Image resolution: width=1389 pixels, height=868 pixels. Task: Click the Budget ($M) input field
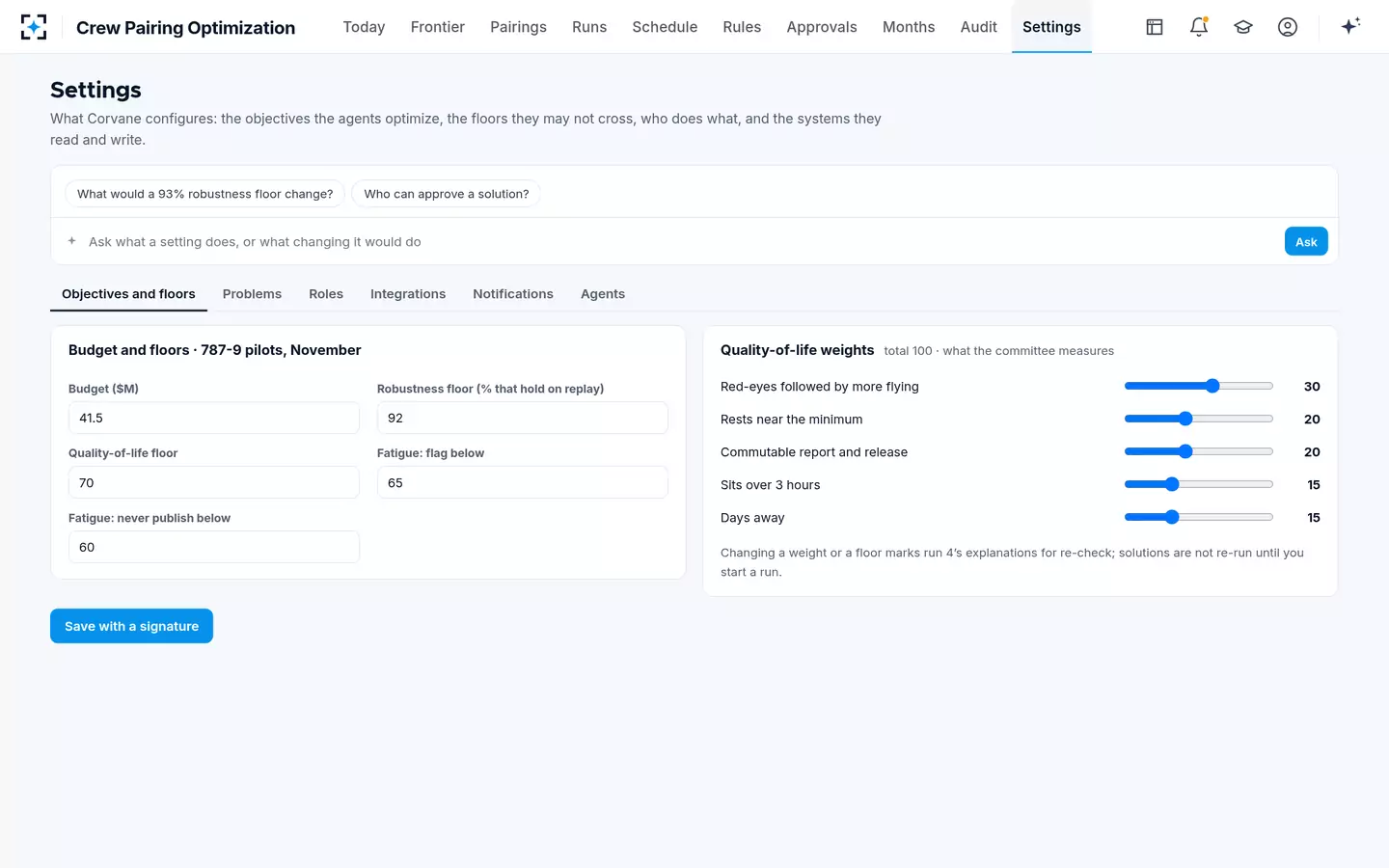(214, 418)
